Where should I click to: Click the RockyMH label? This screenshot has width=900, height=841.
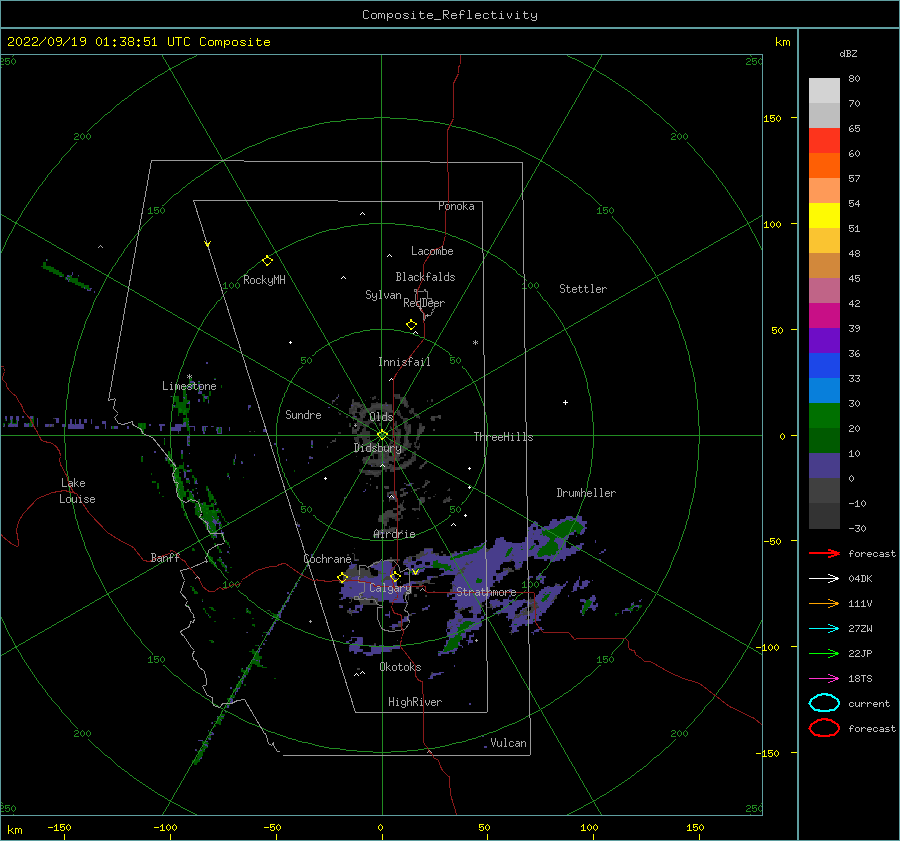coord(264,280)
